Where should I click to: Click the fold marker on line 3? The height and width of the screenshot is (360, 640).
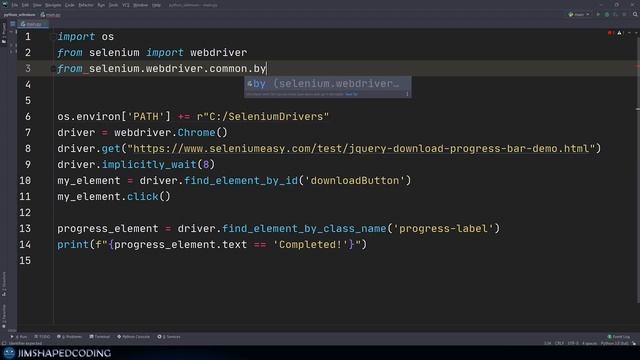click(53, 69)
